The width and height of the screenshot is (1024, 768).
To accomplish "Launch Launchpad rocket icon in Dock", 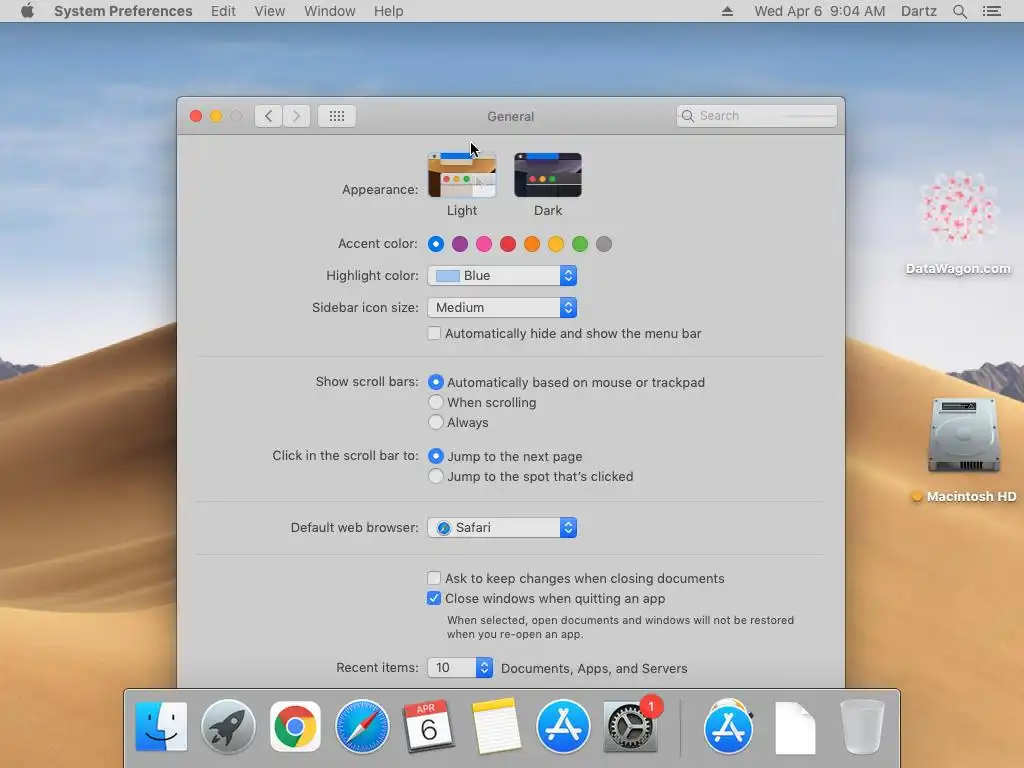I will click(x=228, y=726).
